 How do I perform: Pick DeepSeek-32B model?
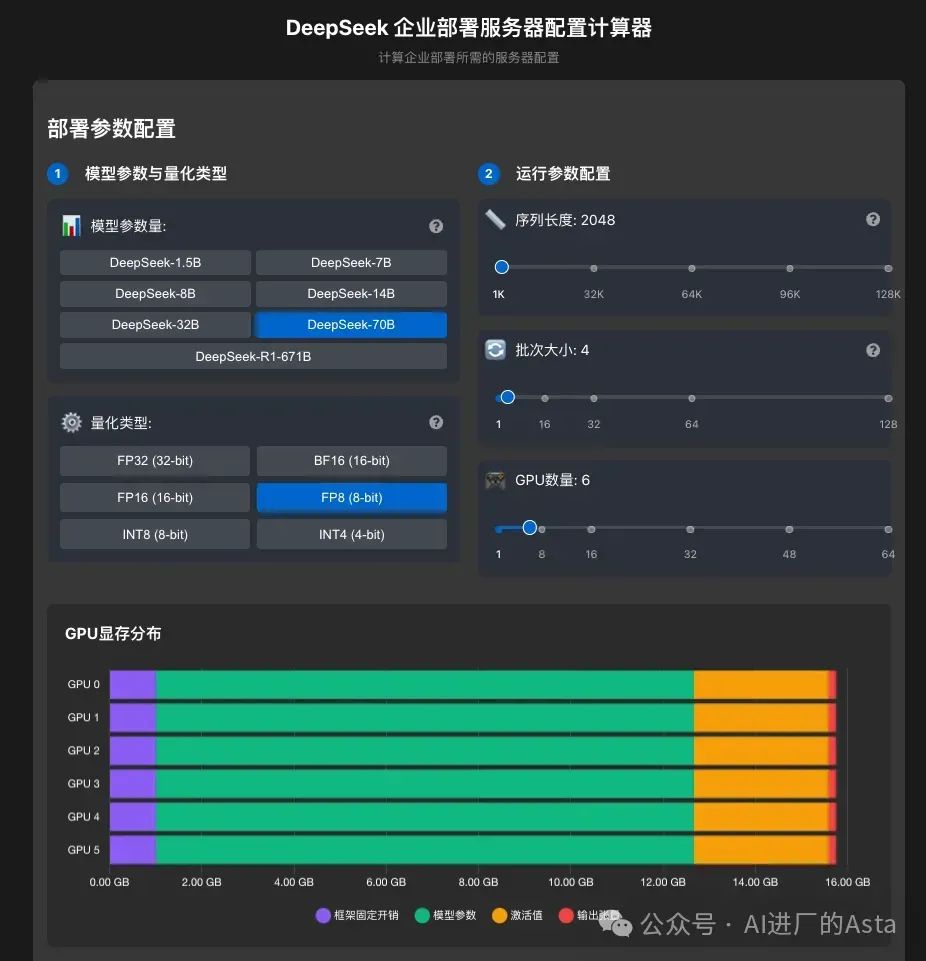(155, 325)
